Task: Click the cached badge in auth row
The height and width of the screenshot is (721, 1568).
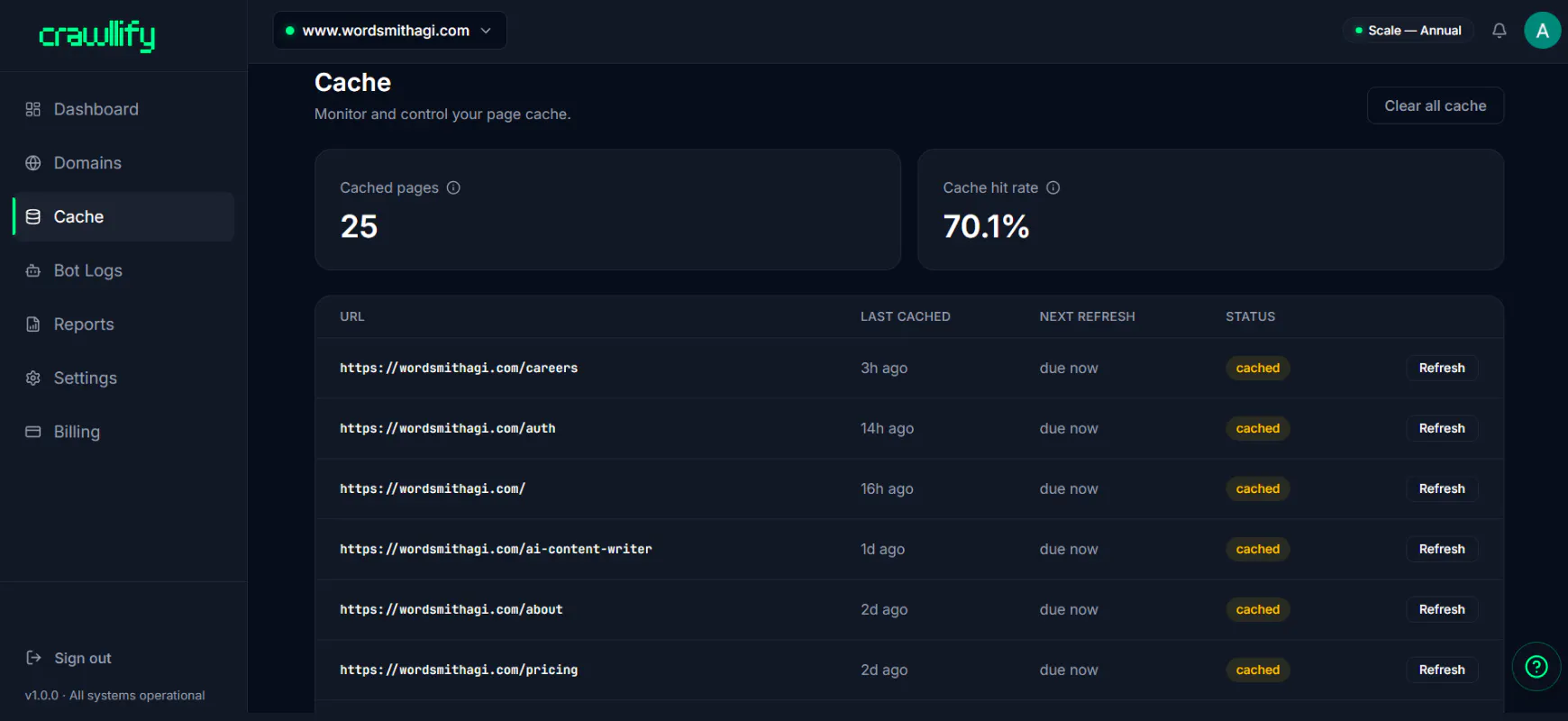Action: click(1258, 428)
